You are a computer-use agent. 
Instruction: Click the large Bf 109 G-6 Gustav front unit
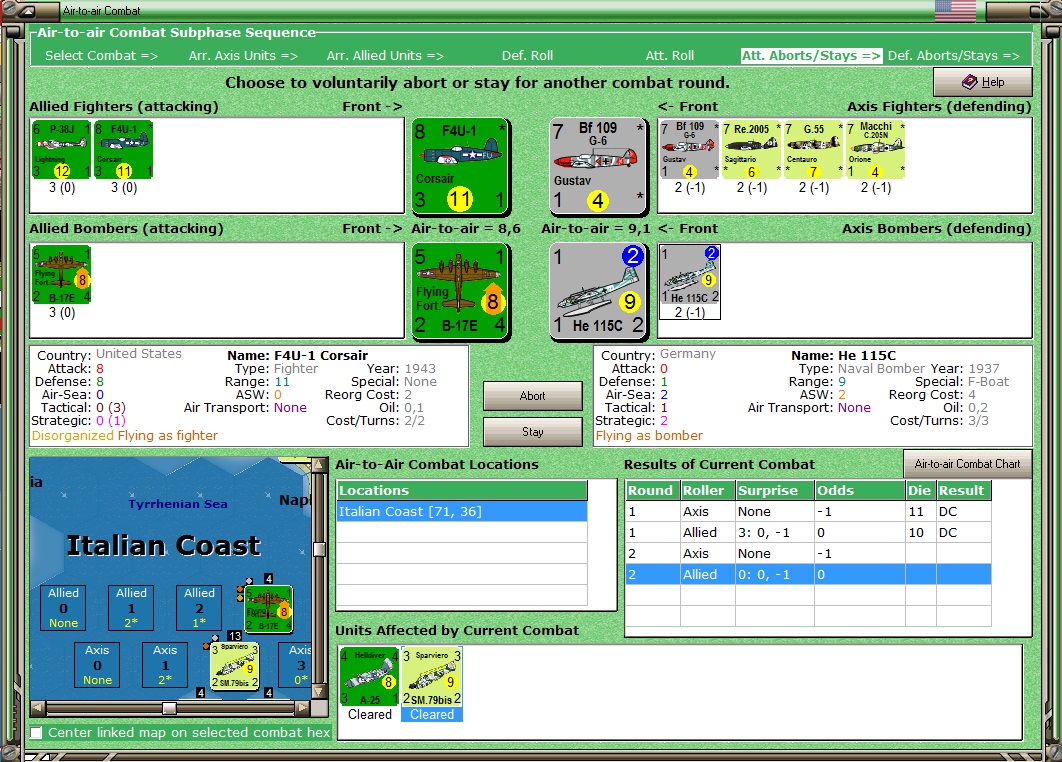(598, 166)
